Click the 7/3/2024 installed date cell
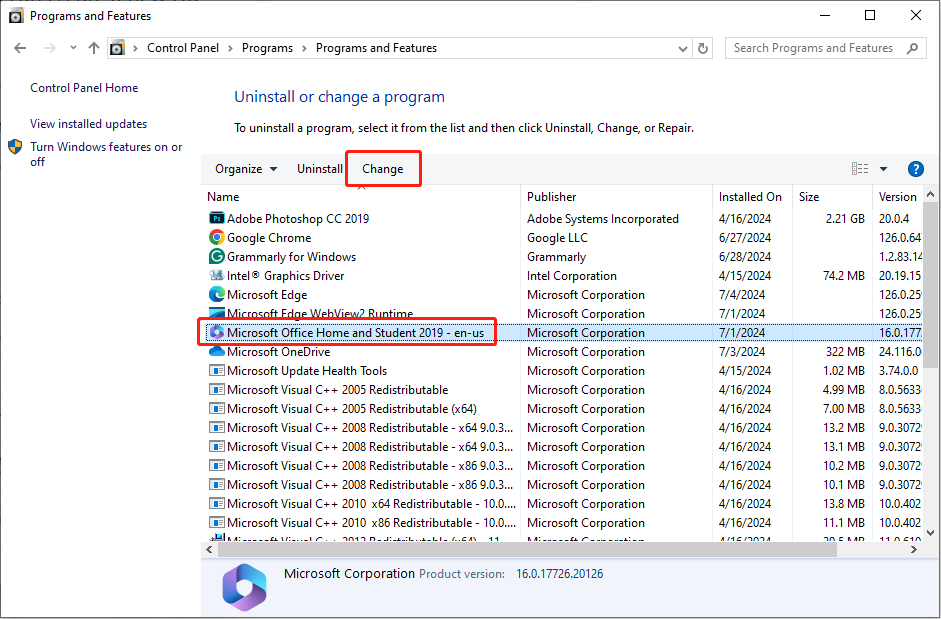Viewport: 941px width, 619px height. 742,352
